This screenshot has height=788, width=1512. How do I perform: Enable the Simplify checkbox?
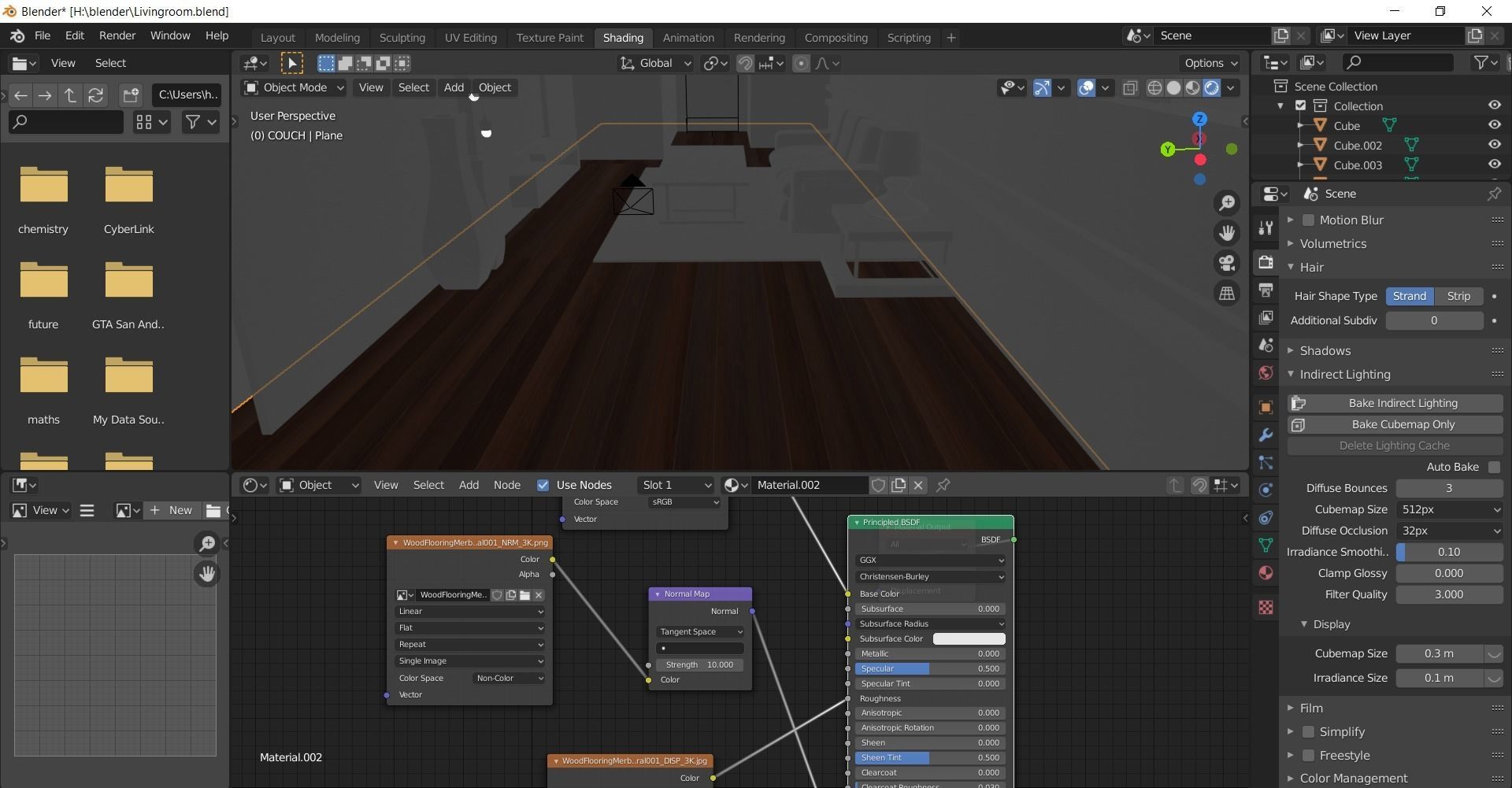click(x=1308, y=731)
